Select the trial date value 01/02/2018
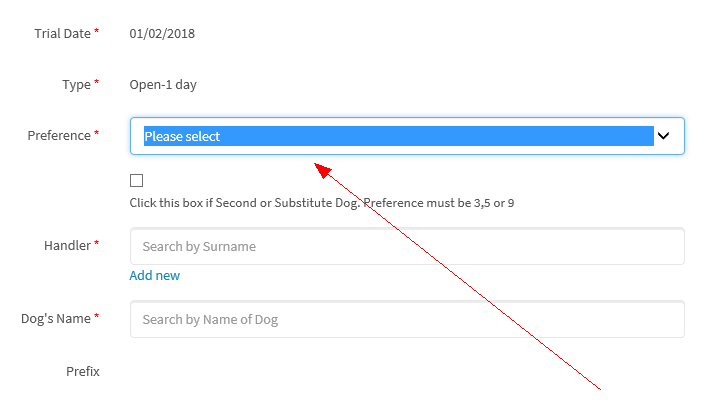 click(162, 33)
